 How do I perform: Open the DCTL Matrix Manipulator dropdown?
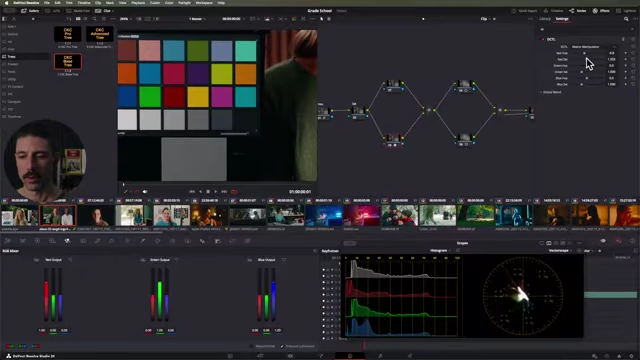click(594, 47)
